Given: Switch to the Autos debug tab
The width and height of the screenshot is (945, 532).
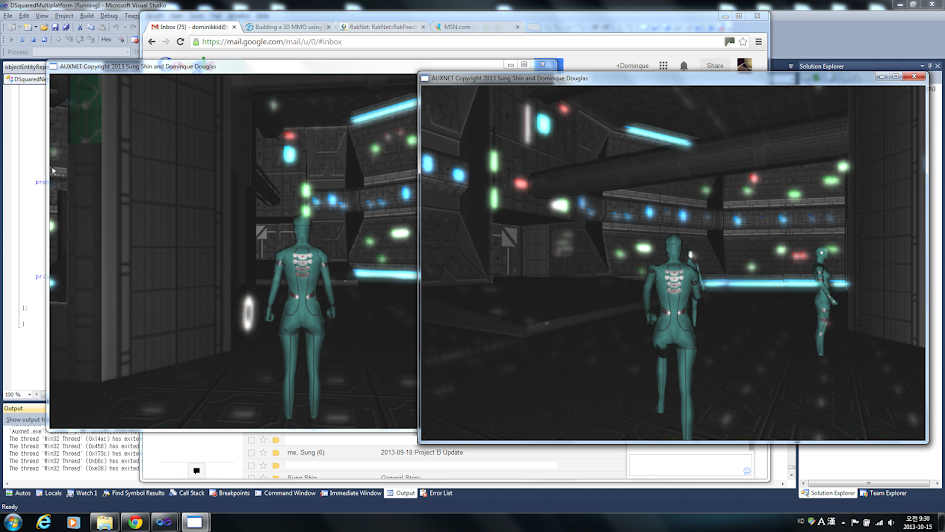Looking at the screenshot, I should click(18, 493).
